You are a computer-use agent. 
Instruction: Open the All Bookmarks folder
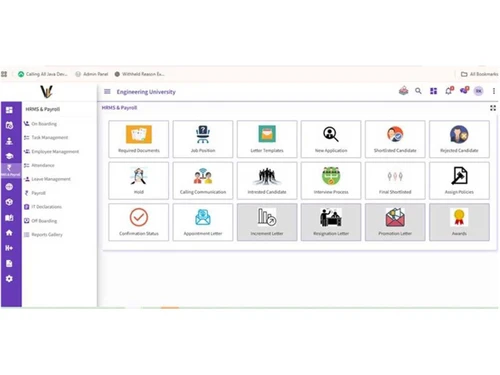pos(480,74)
